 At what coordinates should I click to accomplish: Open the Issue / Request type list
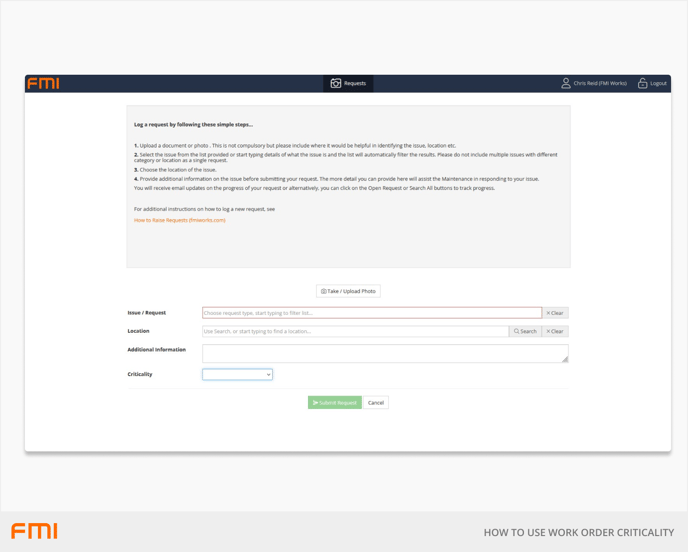coord(371,313)
